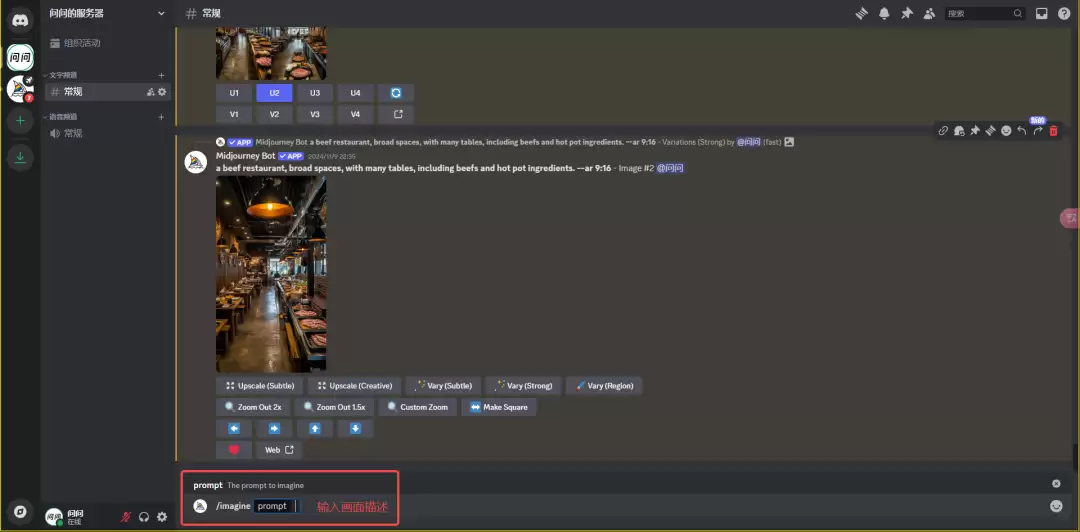Viewport: 1080px width, 532px height.
Task: Toggle deafen headphones in the user panel
Action: (x=144, y=517)
